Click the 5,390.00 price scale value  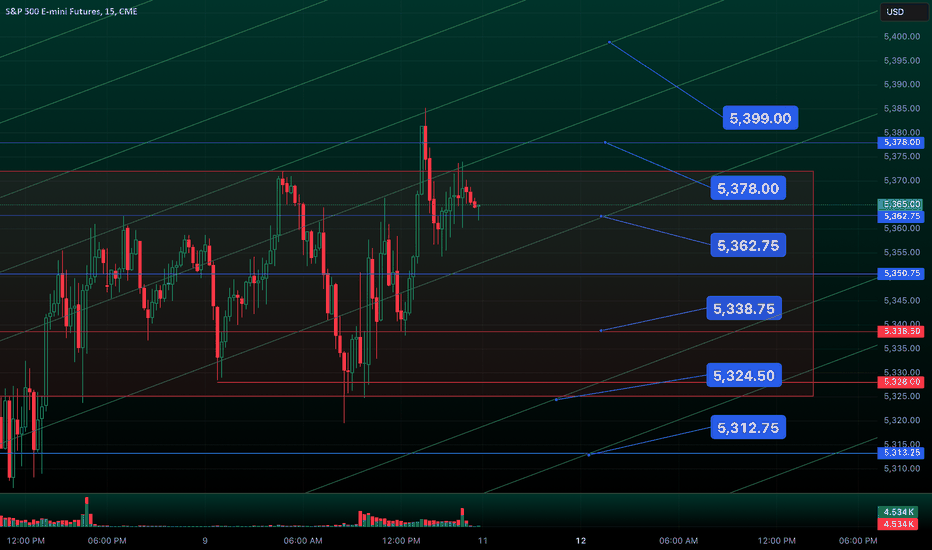click(x=902, y=84)
